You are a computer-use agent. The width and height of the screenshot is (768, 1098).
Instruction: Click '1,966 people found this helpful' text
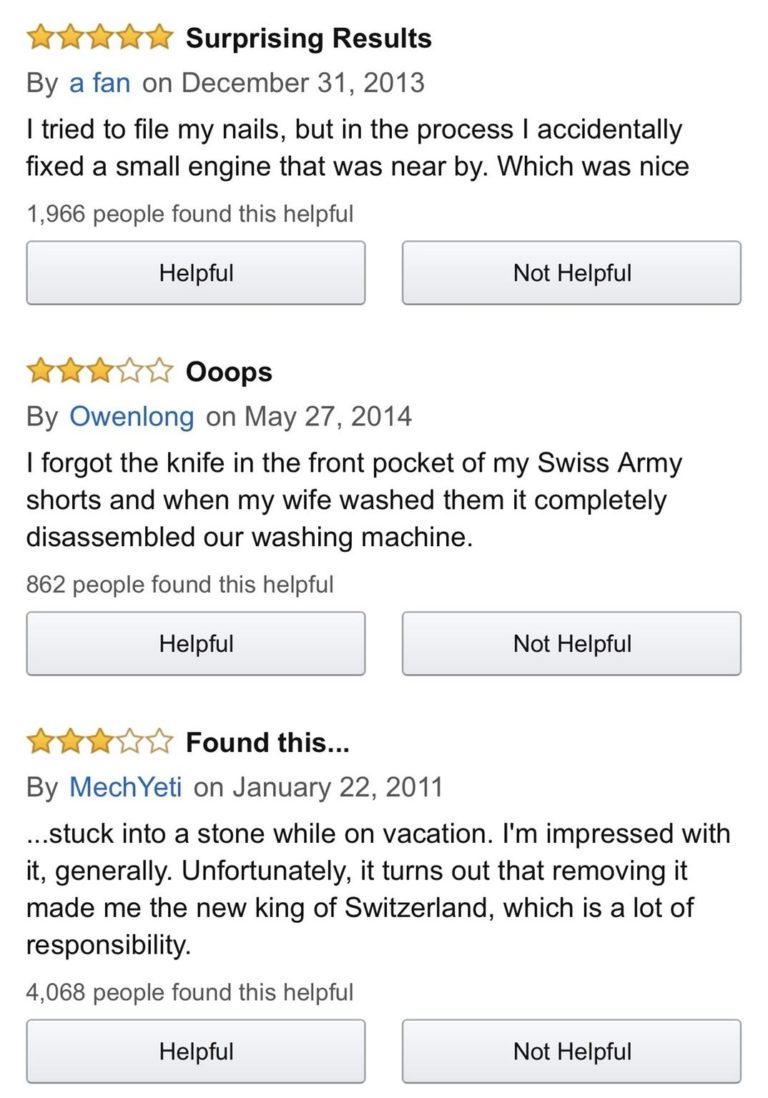(x=190, y=213)
